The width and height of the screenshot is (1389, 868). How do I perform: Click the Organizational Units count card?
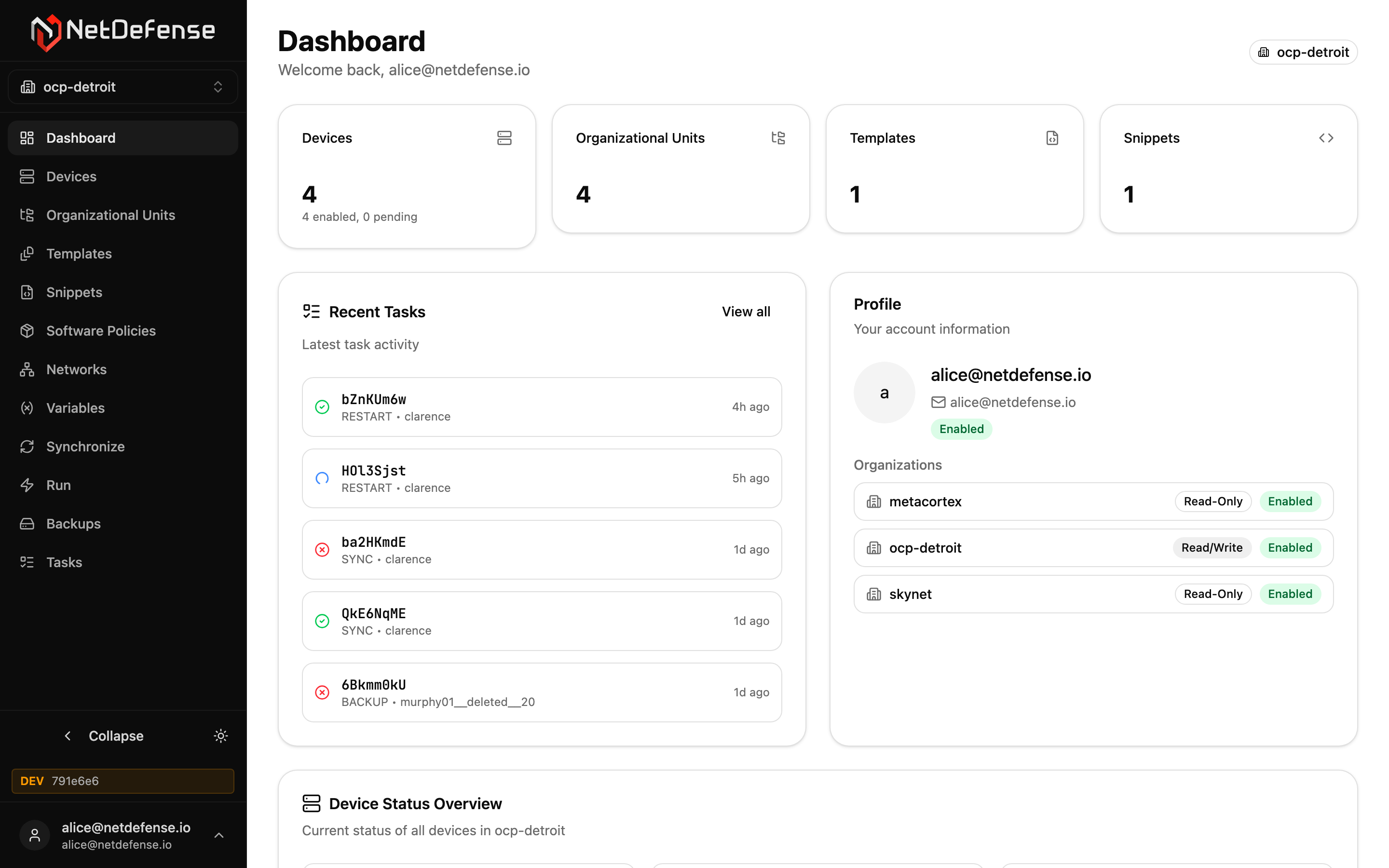tap(681, 169)
